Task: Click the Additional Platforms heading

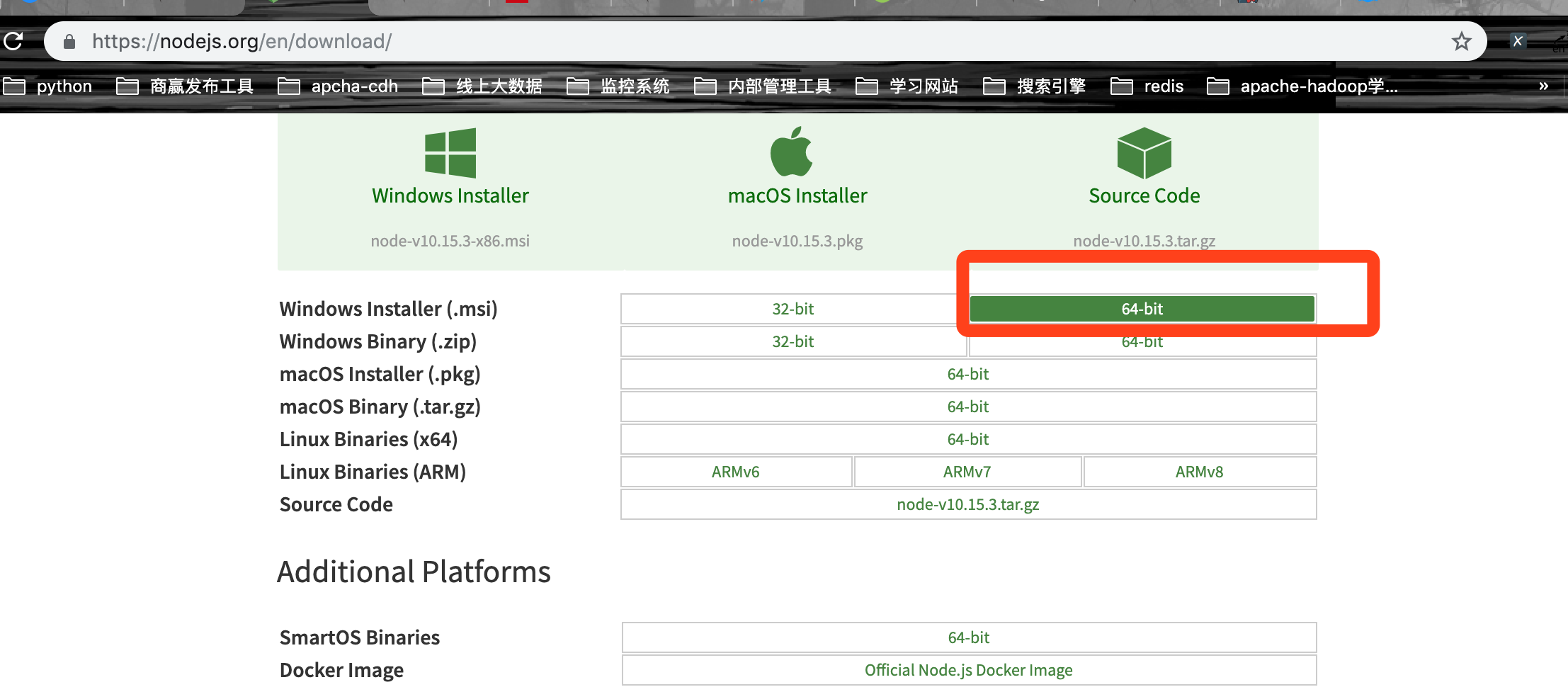Action: (414, 572)
